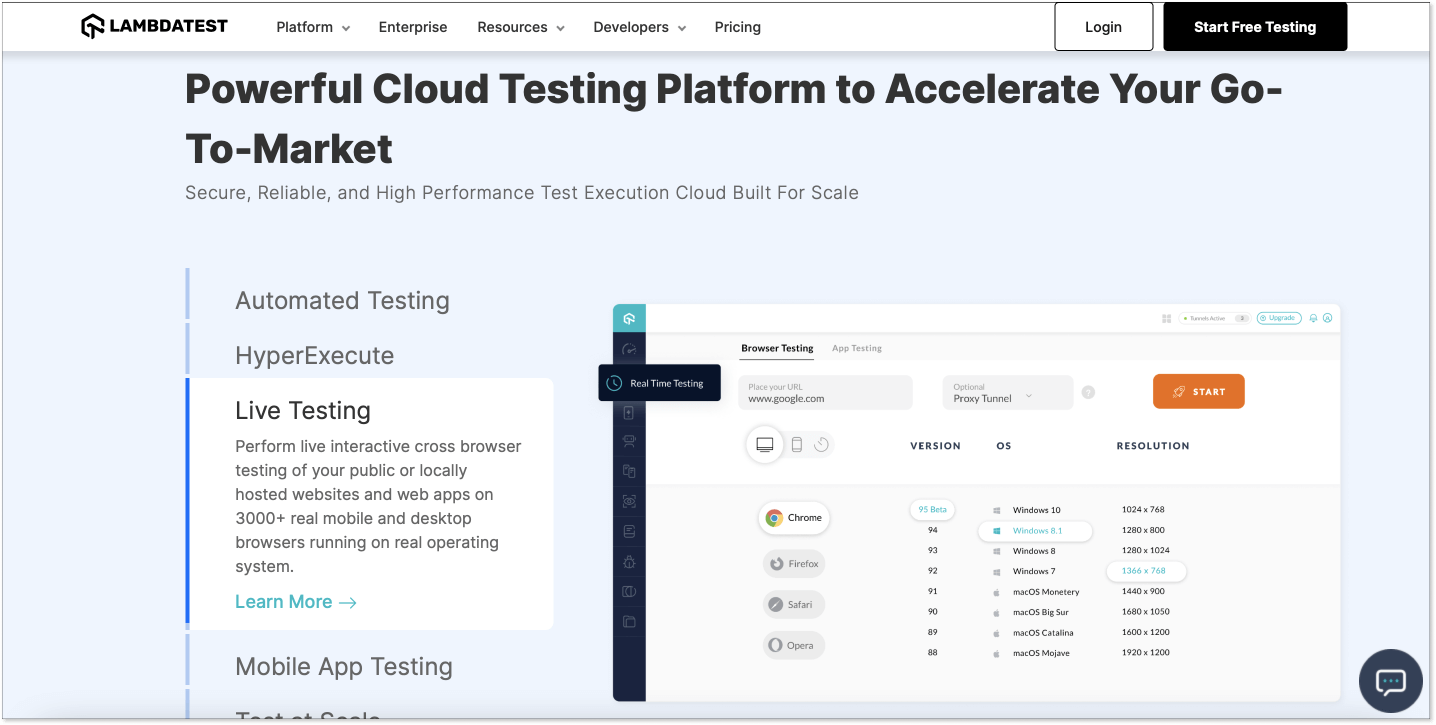Viewport: 1436px width, 725px height.
Task: Click the folder icon in dashboard sidebar
Action: [x=629, y=622]
